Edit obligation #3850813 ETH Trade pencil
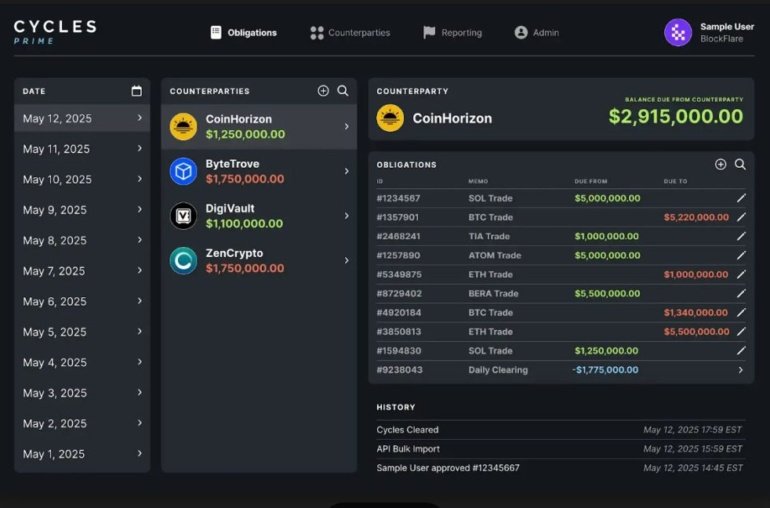 click(x=741, y=332)
